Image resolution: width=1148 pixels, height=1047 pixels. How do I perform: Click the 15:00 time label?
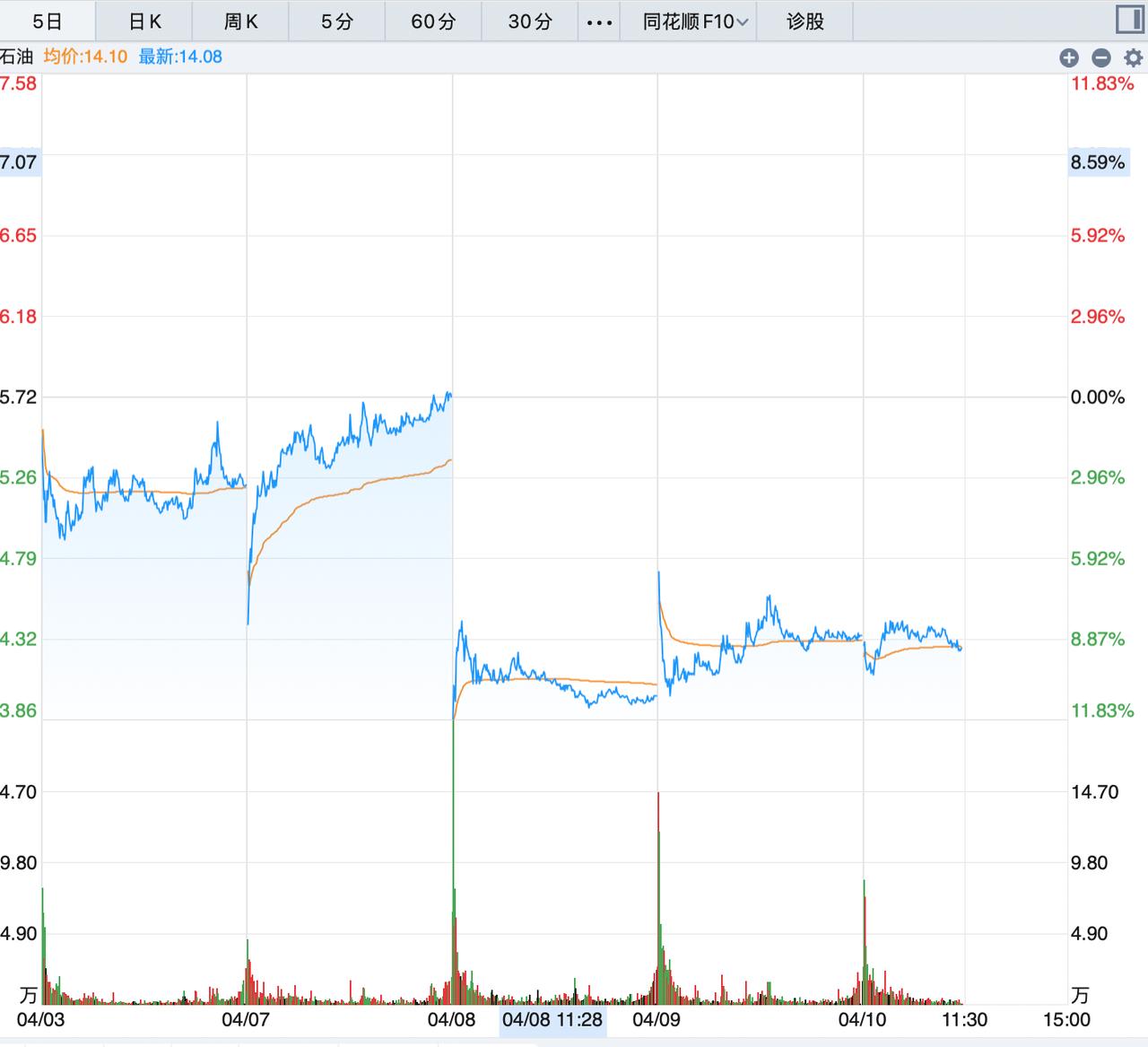1067,1020
